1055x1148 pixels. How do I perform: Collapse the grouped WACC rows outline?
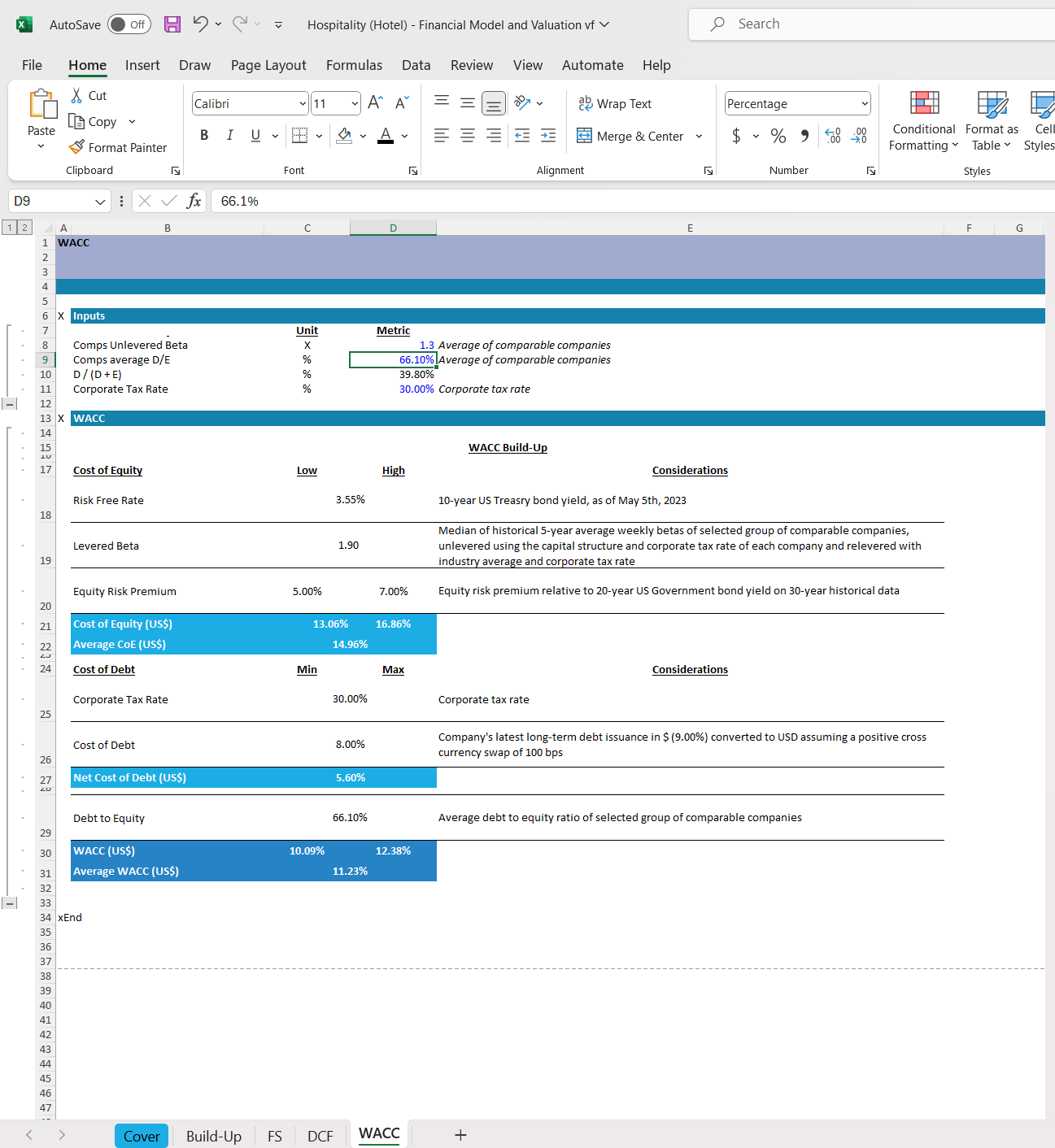[x=10, y=902]
